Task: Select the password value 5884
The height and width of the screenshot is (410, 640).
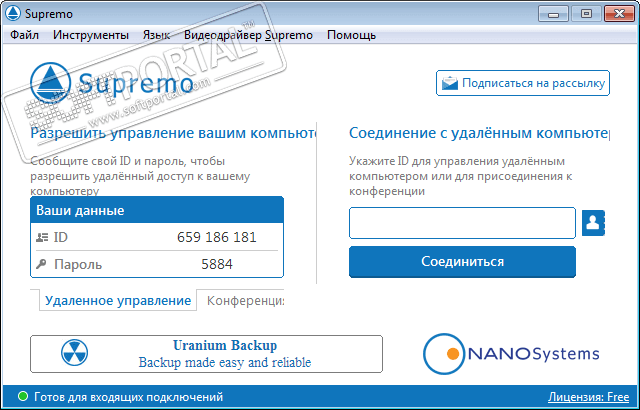Action: click(217, 264)
